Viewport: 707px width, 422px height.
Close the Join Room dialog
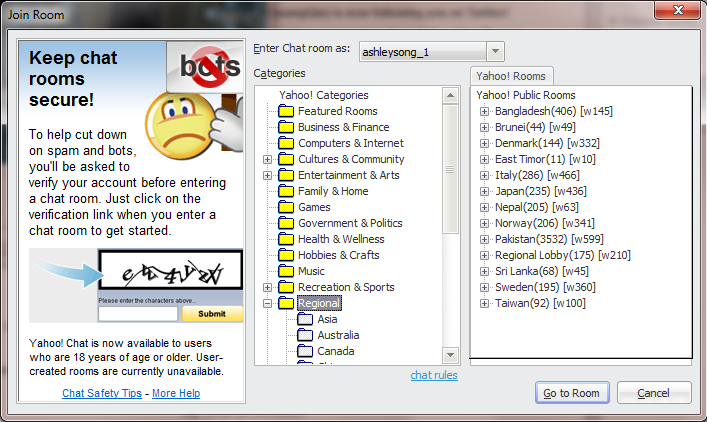click(678, 10)
